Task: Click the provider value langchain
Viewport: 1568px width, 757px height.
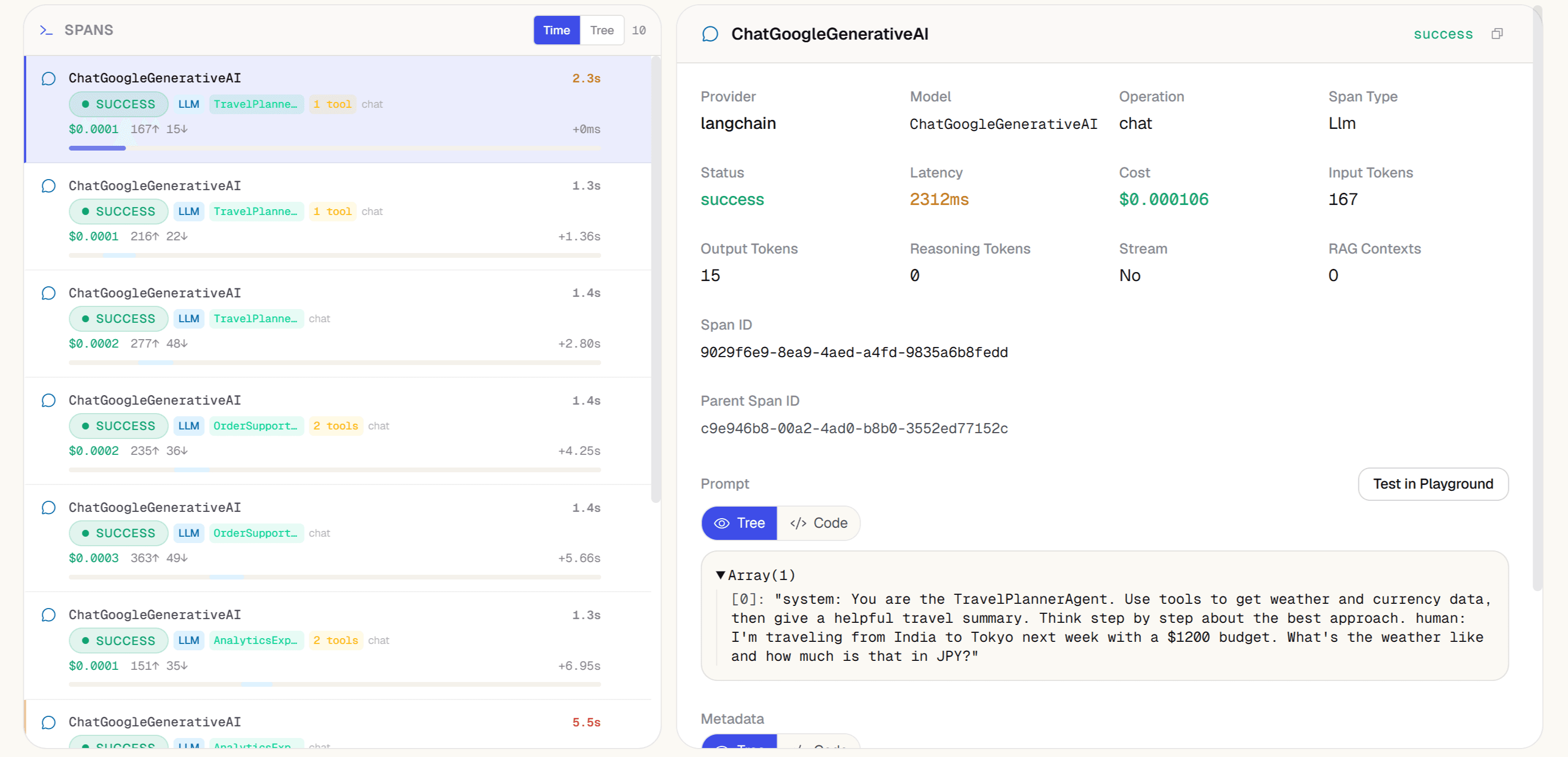Action: pos(739,124)
